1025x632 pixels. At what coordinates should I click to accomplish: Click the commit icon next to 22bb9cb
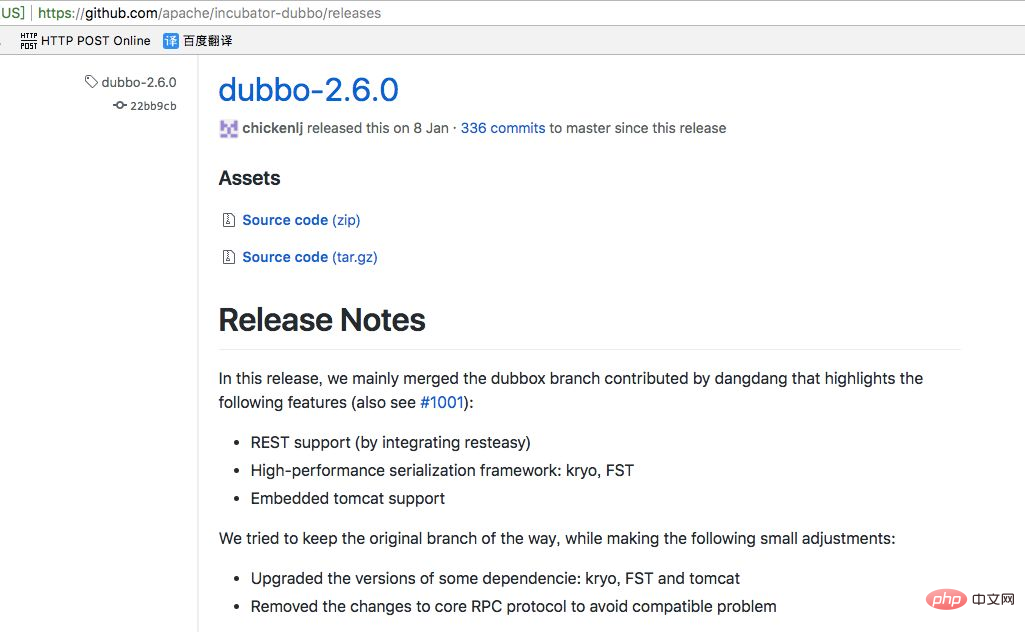120,105
